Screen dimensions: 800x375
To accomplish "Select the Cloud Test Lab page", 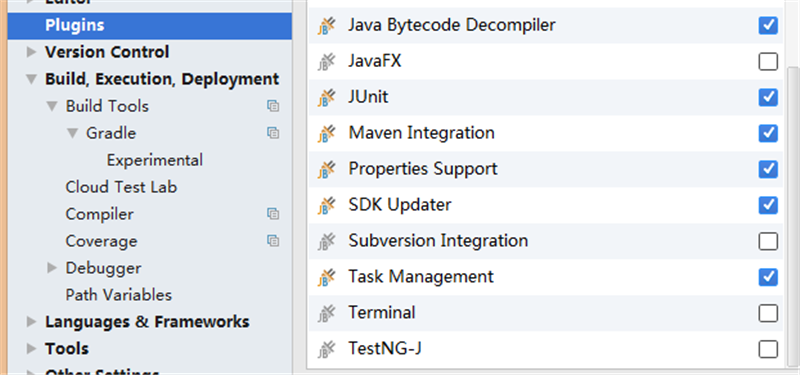I will pyautogui.click(x=121, y=187).
